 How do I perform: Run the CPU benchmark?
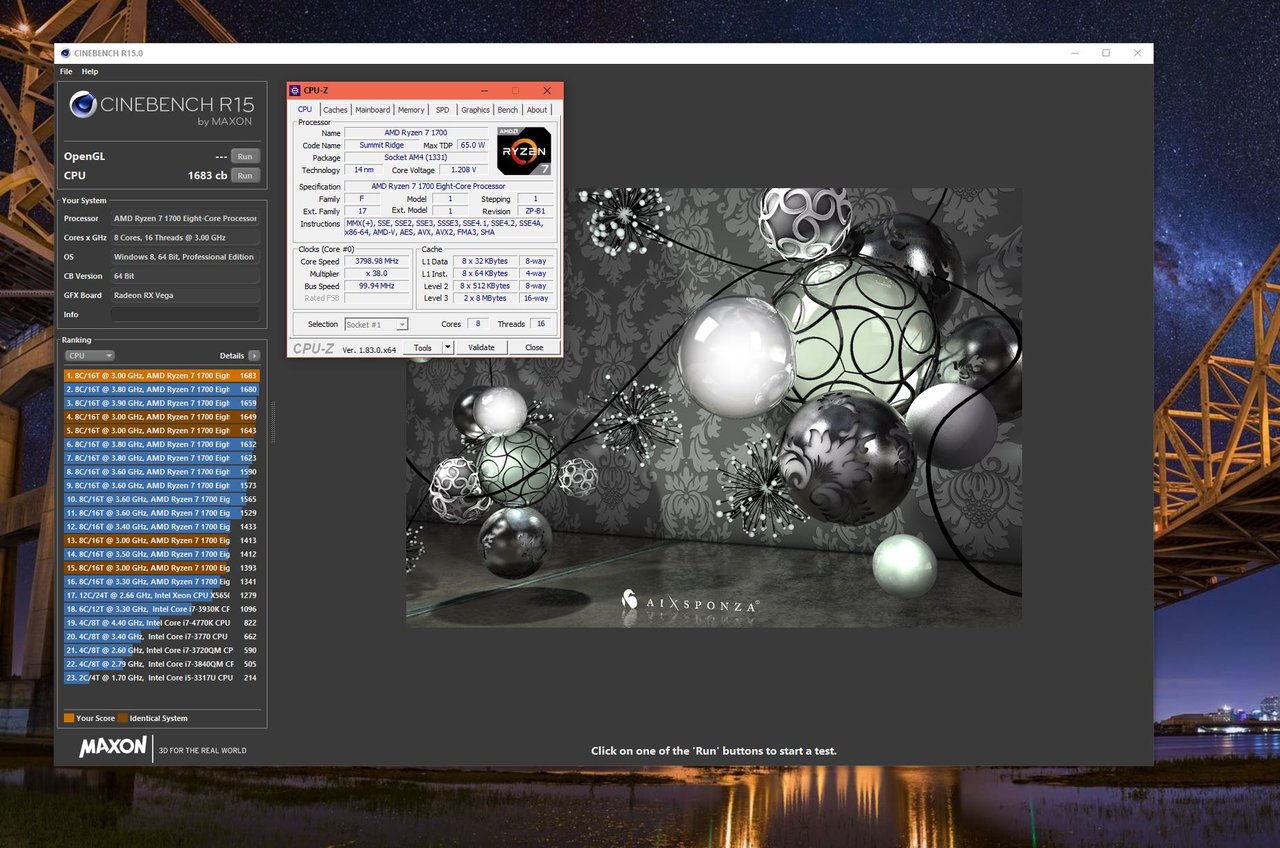point(245,175)
